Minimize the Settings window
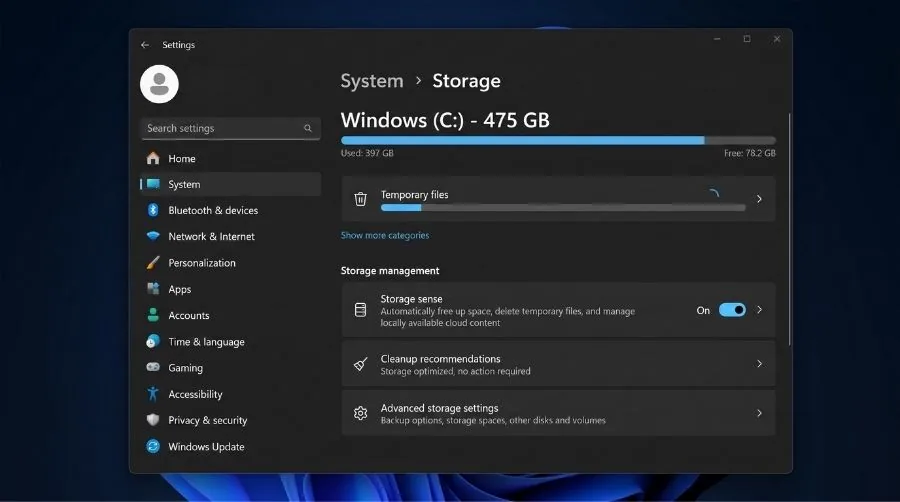This screenshot has height=502, width=900. [x=717, y=39]
